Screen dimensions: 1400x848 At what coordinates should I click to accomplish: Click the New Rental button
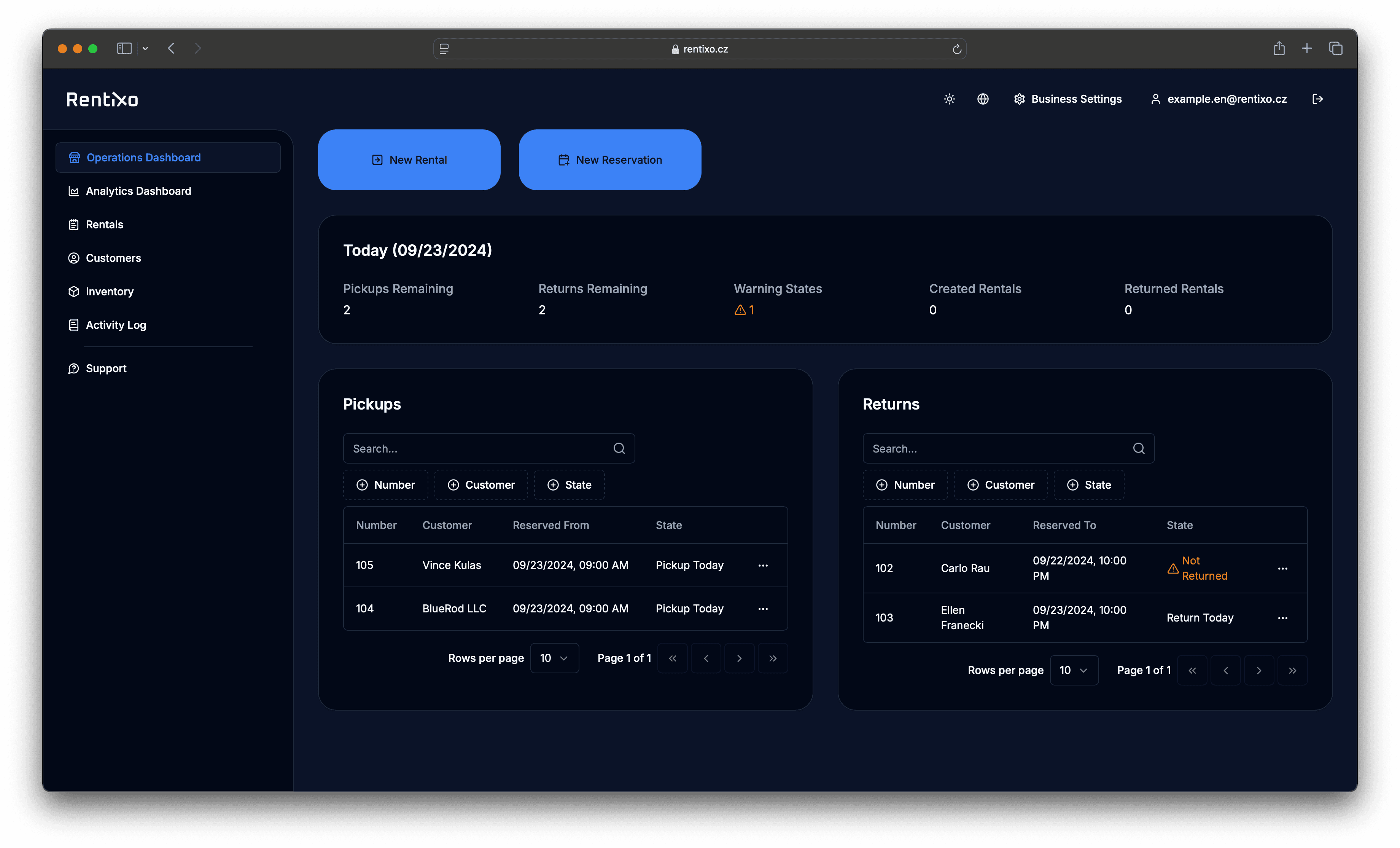tap(409, 160)
